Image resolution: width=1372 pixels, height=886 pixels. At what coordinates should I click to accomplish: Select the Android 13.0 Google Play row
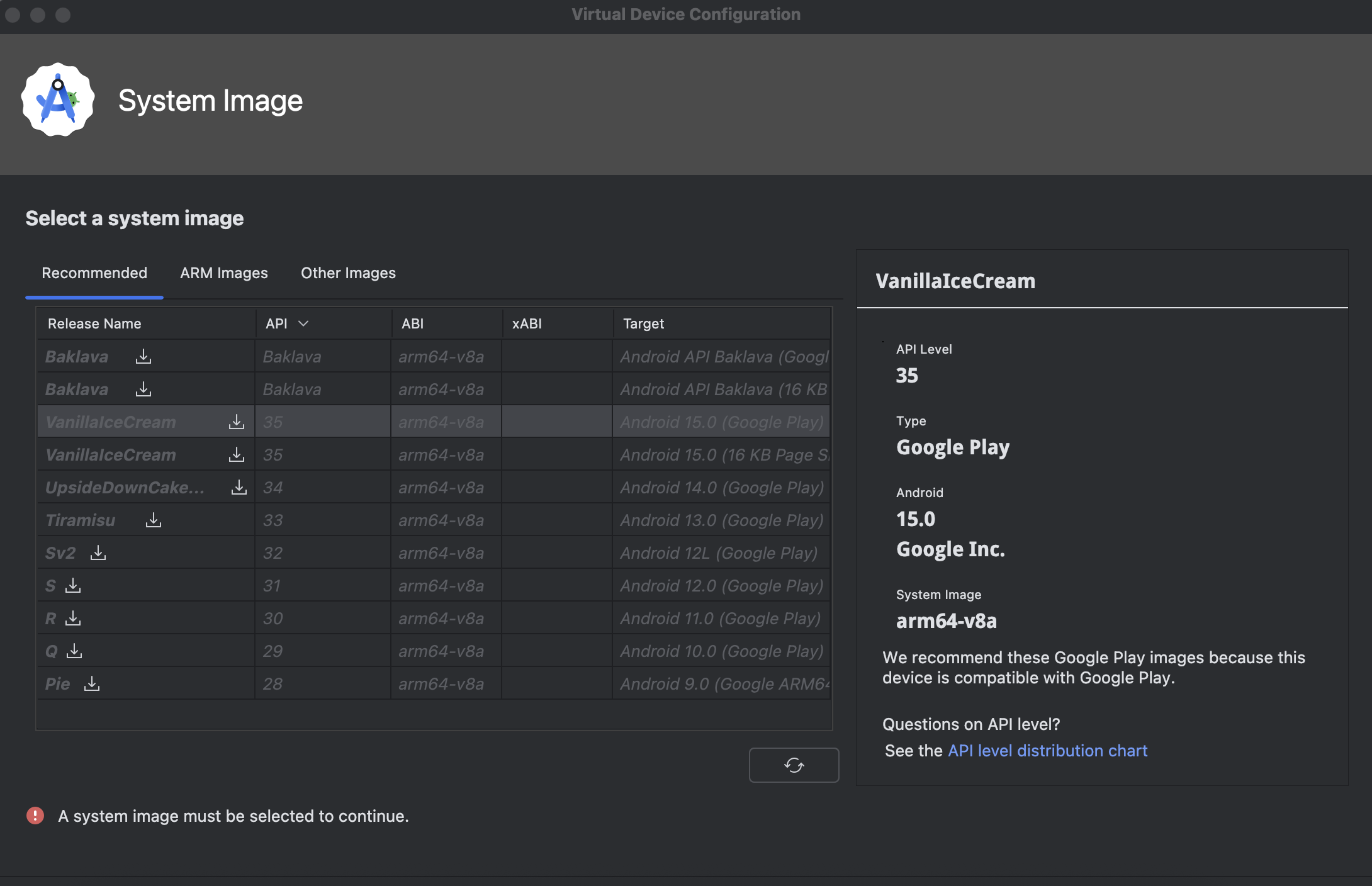coord(721,520)
